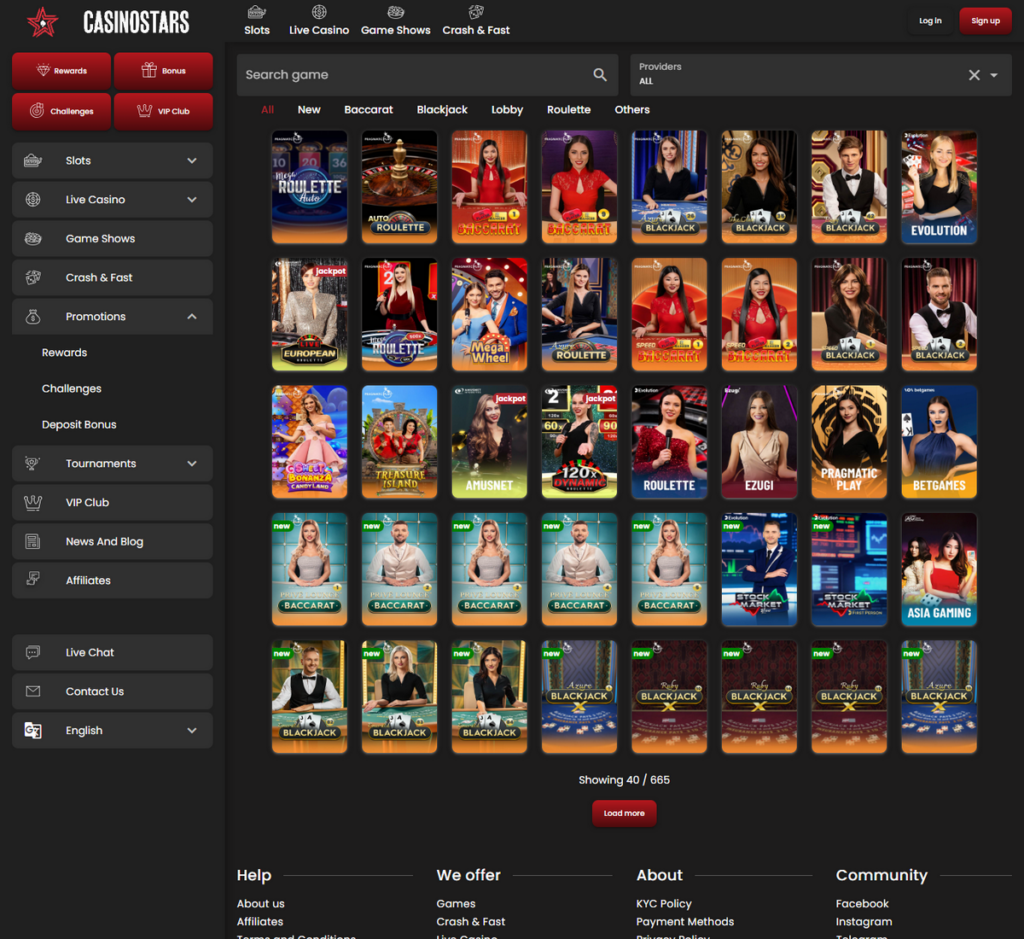Click the Log in button

tap(930, 21)
